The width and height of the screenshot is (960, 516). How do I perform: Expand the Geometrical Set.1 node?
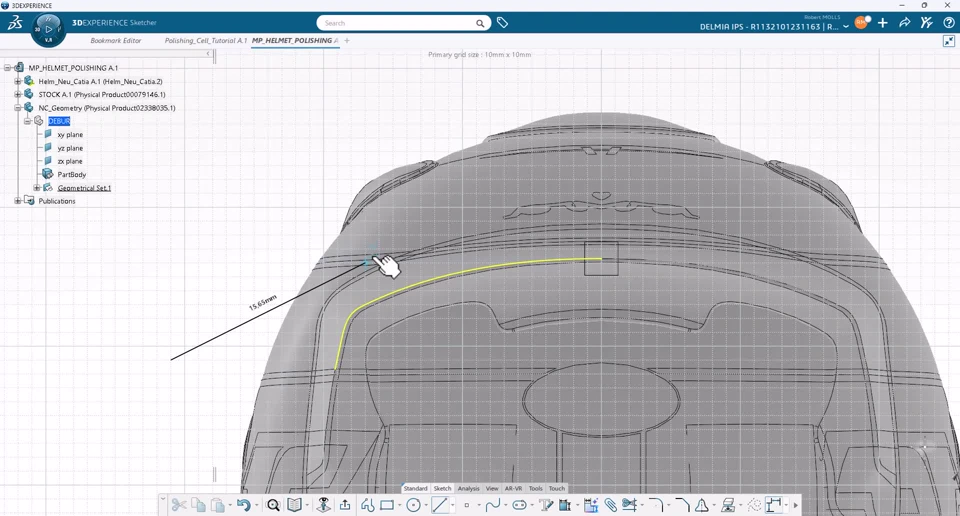point(37,188)
